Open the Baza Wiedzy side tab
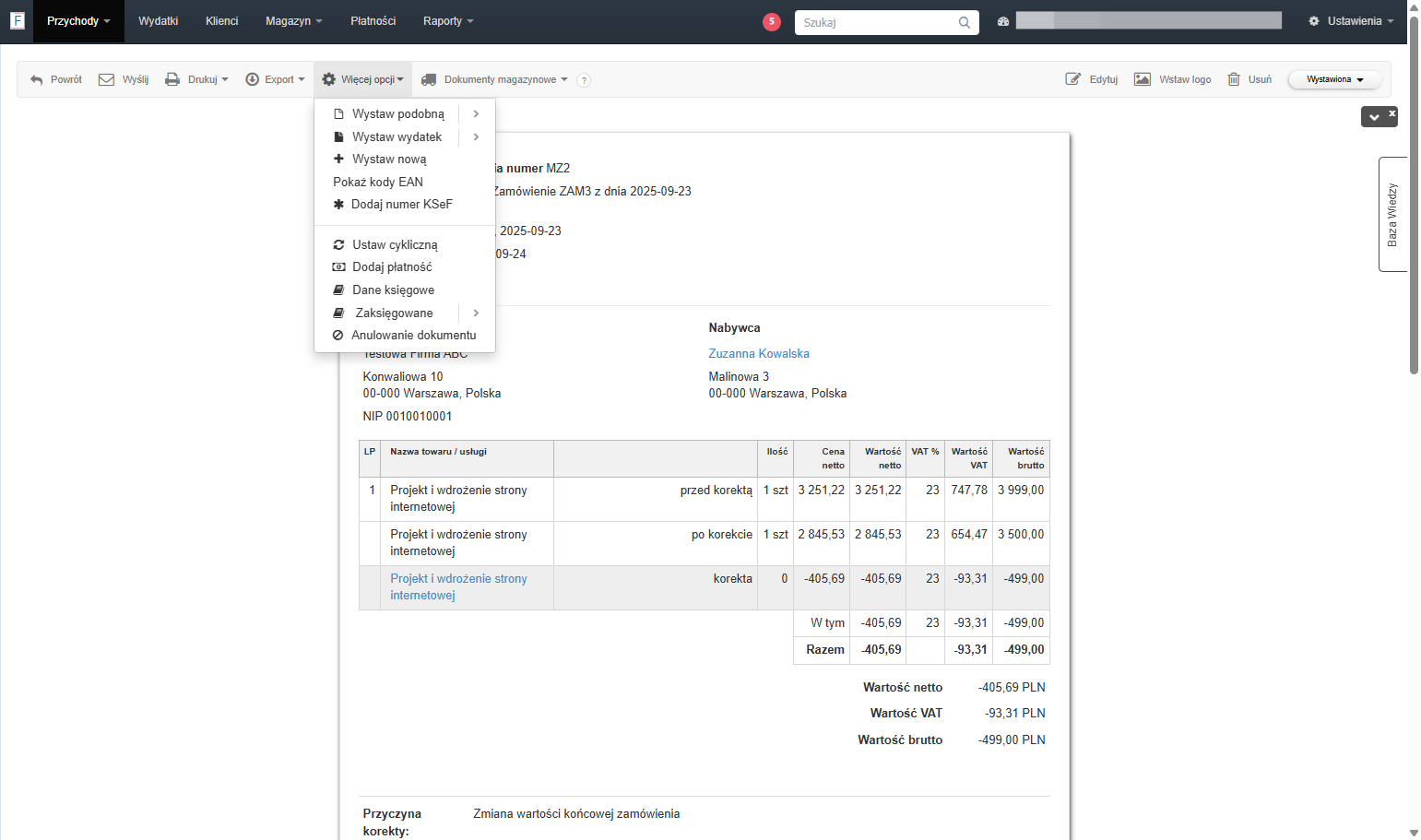The width and height of the screenshot is (1421, 840). click(x=1392, y=214)
